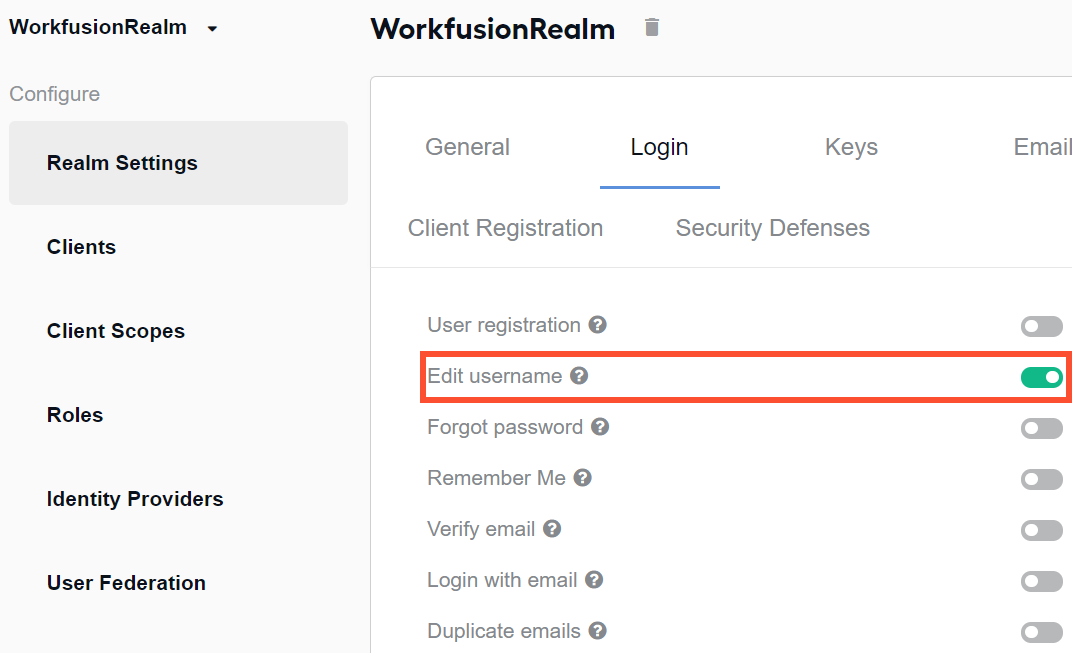Open the Keys tab
This screenshot has width=1072, height=653.
click(851, 147)
